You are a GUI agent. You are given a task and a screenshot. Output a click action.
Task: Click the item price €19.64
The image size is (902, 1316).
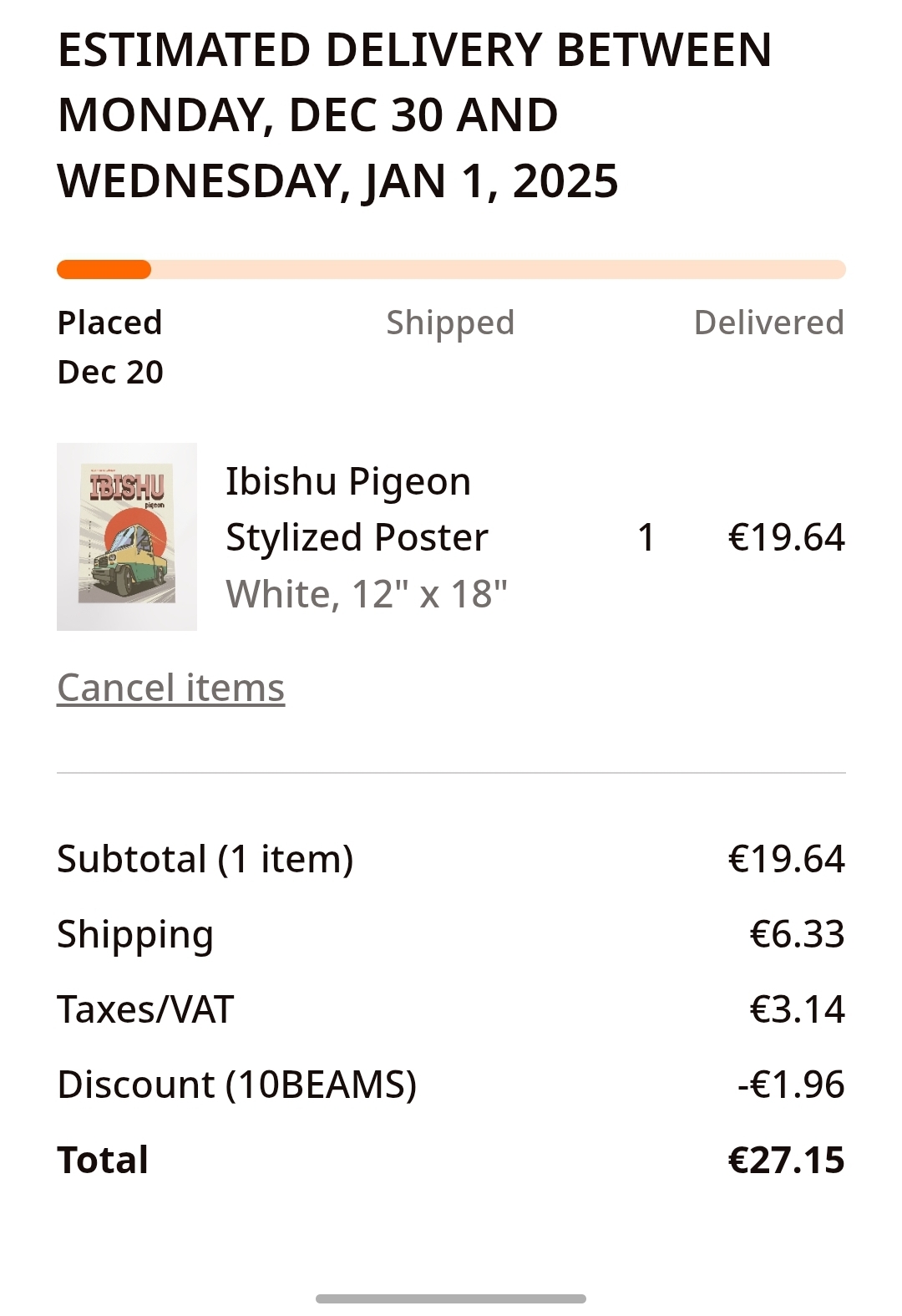tap(786, 537)
